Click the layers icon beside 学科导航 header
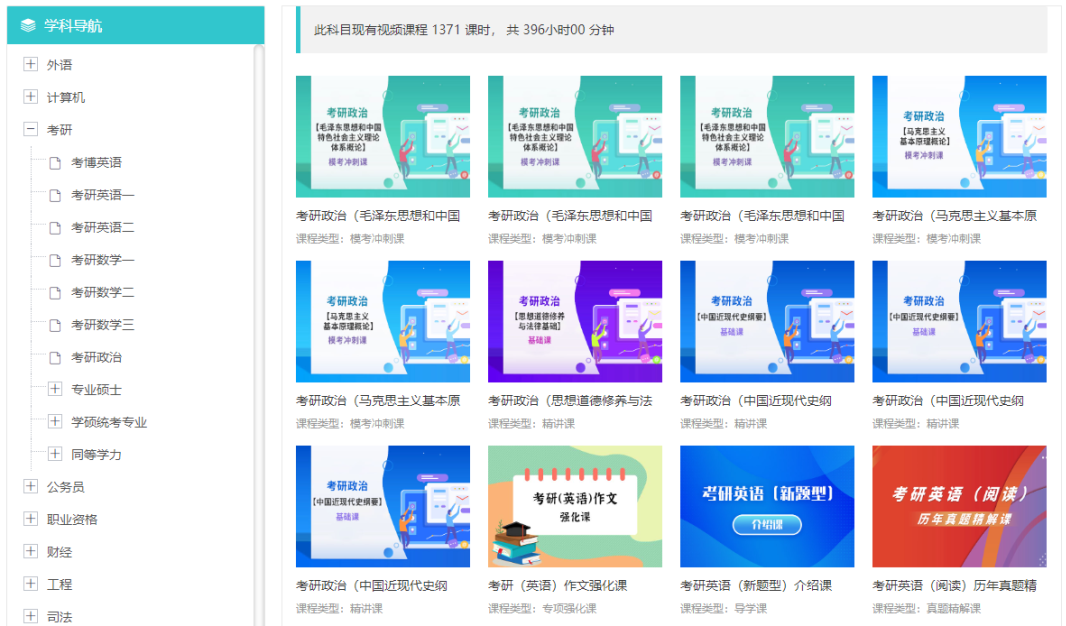 click(x=28, y=24)
